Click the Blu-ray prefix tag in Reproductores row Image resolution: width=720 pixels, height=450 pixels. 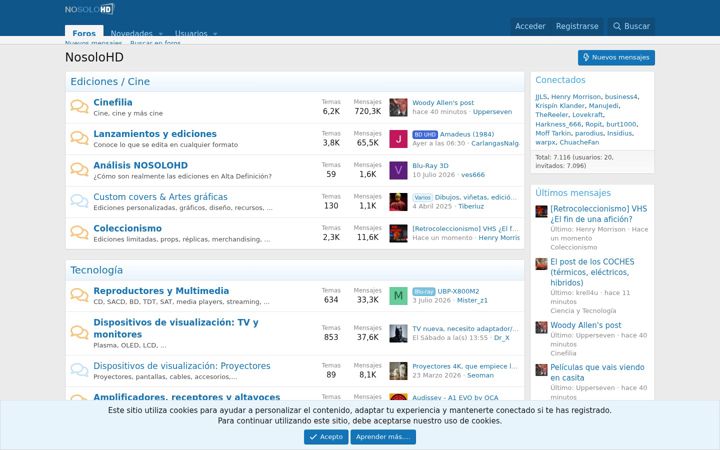423,292
